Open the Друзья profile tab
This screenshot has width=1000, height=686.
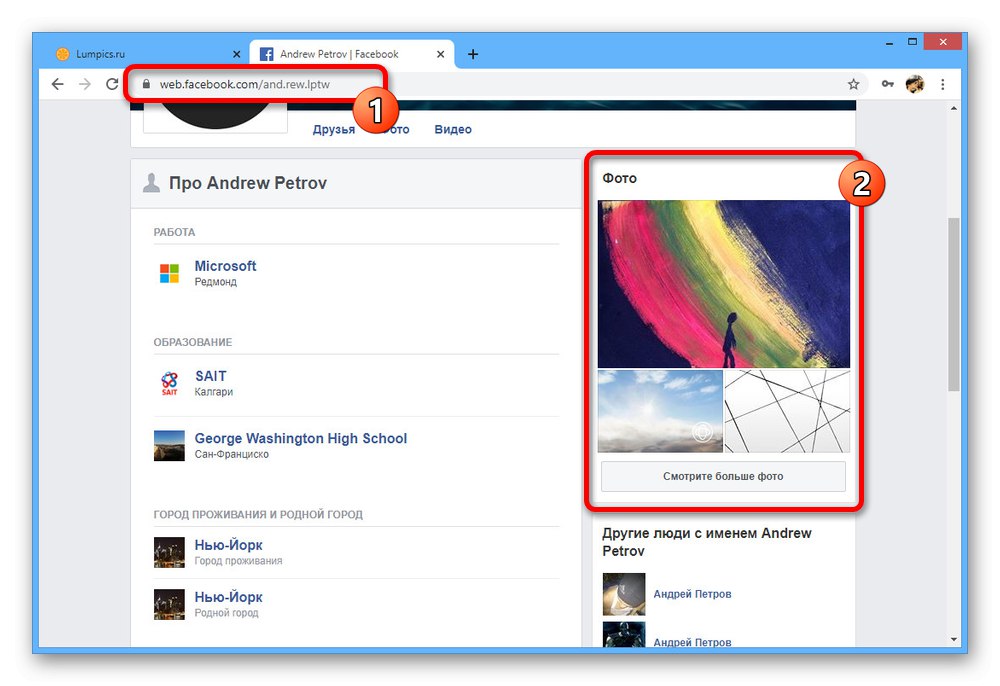[334, 129]
